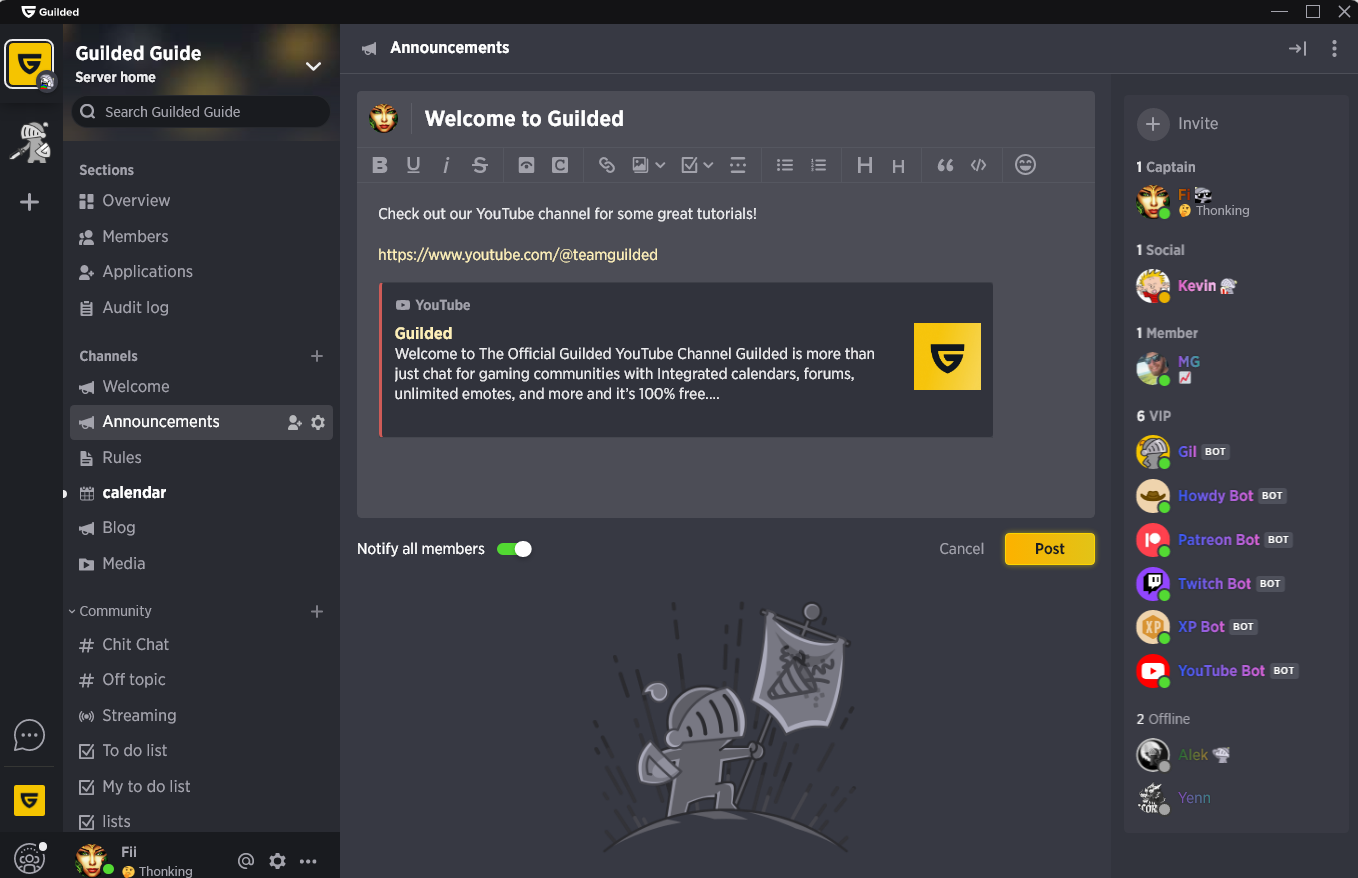Post the announcement
The image size is (1358, 878).
pos(1050,549)
